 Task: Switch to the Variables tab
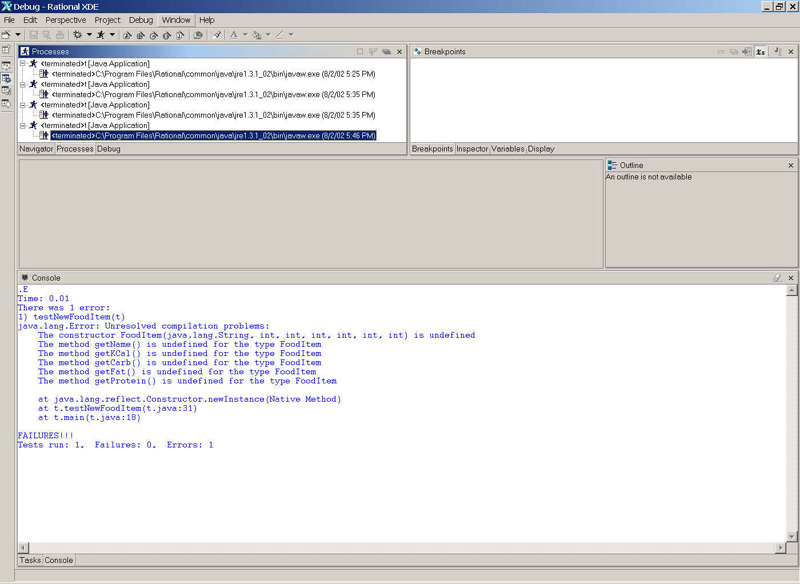pyautogui.click(x=508, y=149)
